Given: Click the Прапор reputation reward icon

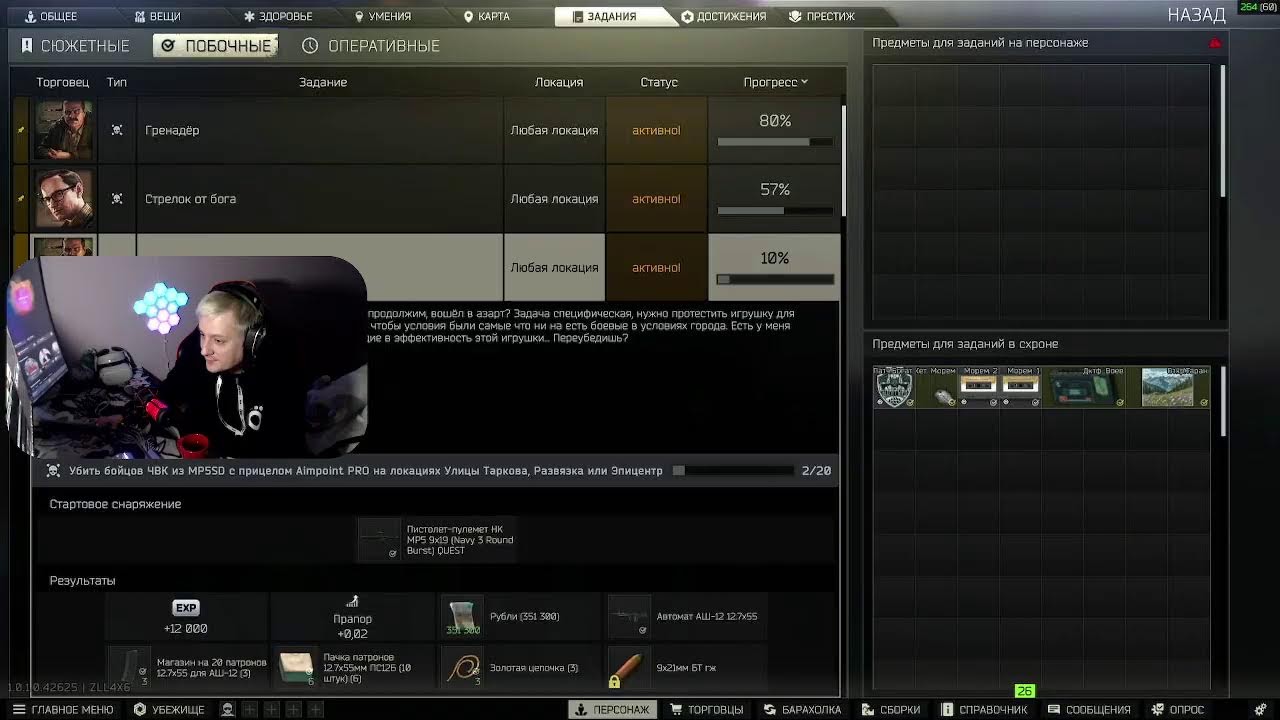Looking at the screenshot, I should tap(352, 602).
